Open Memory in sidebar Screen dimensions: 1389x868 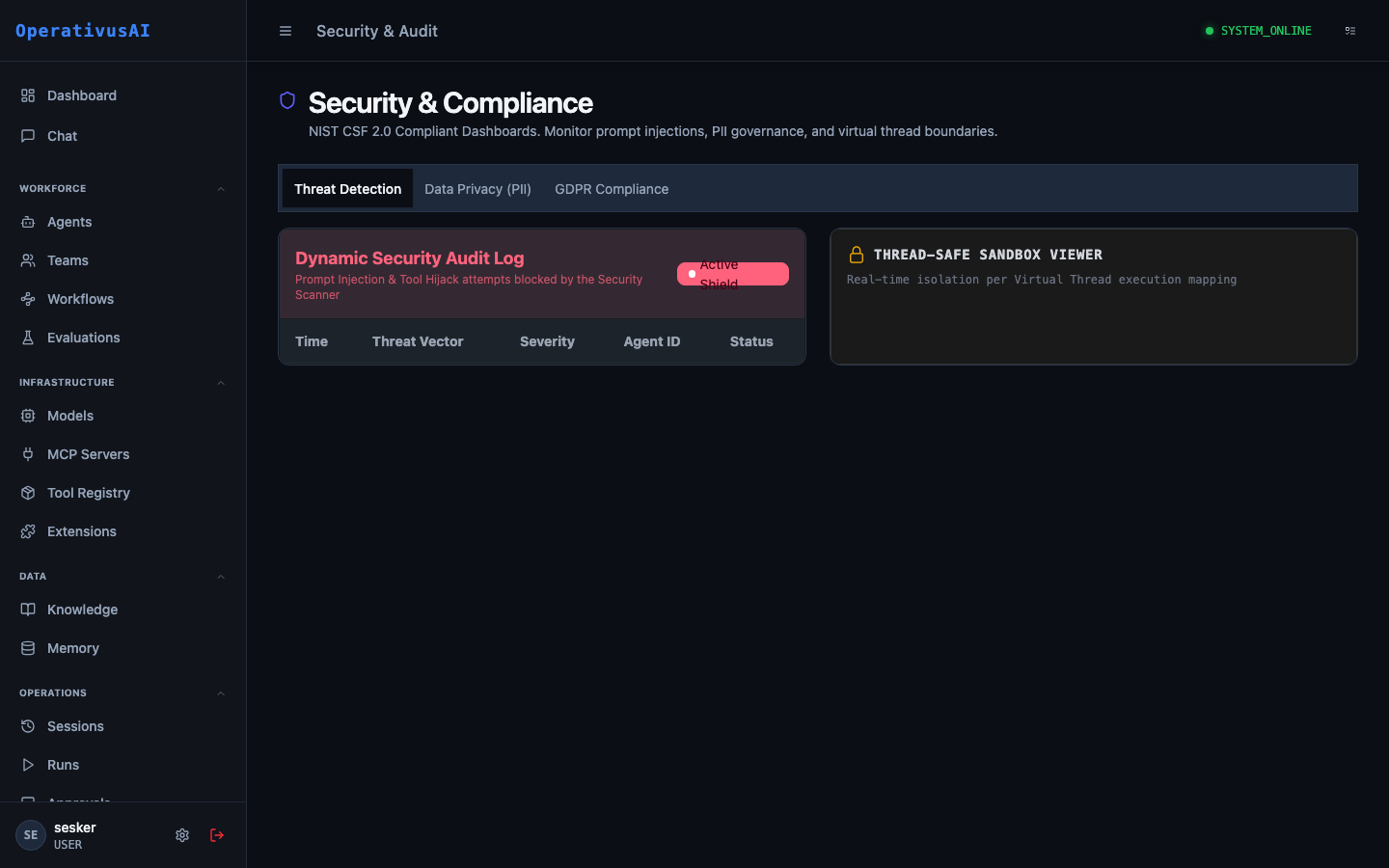123,648
